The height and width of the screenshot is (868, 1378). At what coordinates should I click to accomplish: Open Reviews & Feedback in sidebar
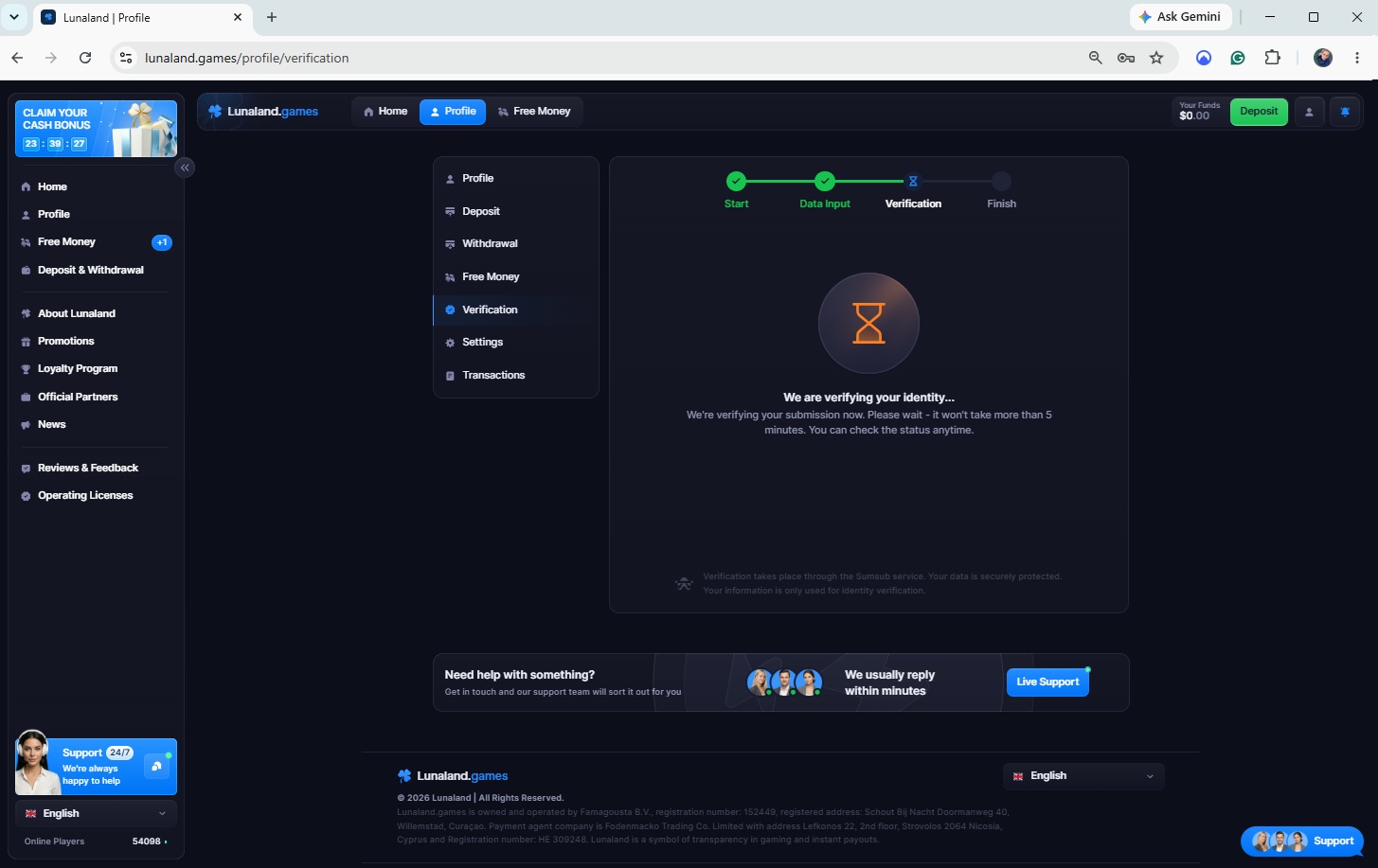[x=97, y=468]
